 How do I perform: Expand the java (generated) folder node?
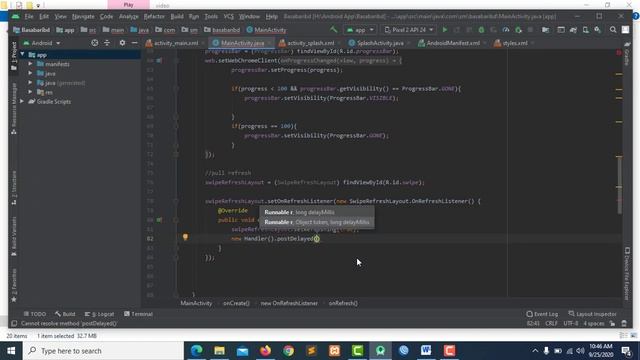30,83
